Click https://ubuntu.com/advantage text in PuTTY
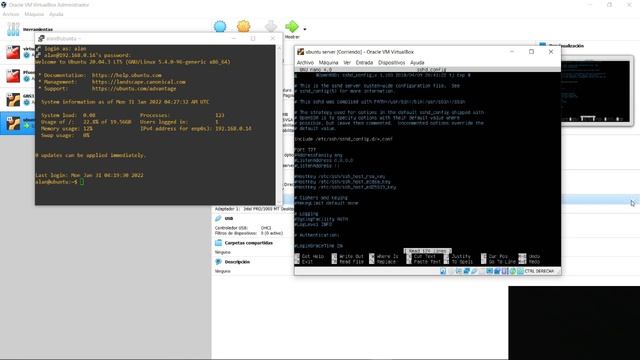This screenshot has height=360, width=640. [134, 88]
